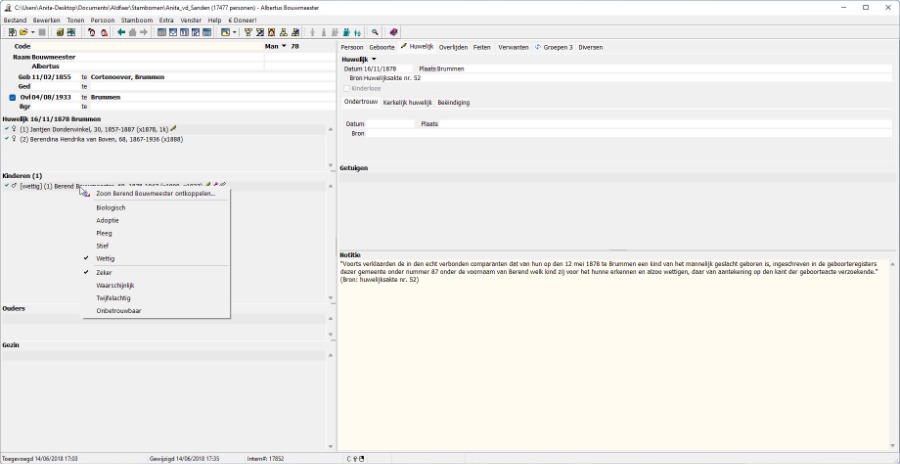Toggle the checkbox next to Ovl date
Image resolution: width=900 pixels, height=464 pixels.
tap(13, 97)
